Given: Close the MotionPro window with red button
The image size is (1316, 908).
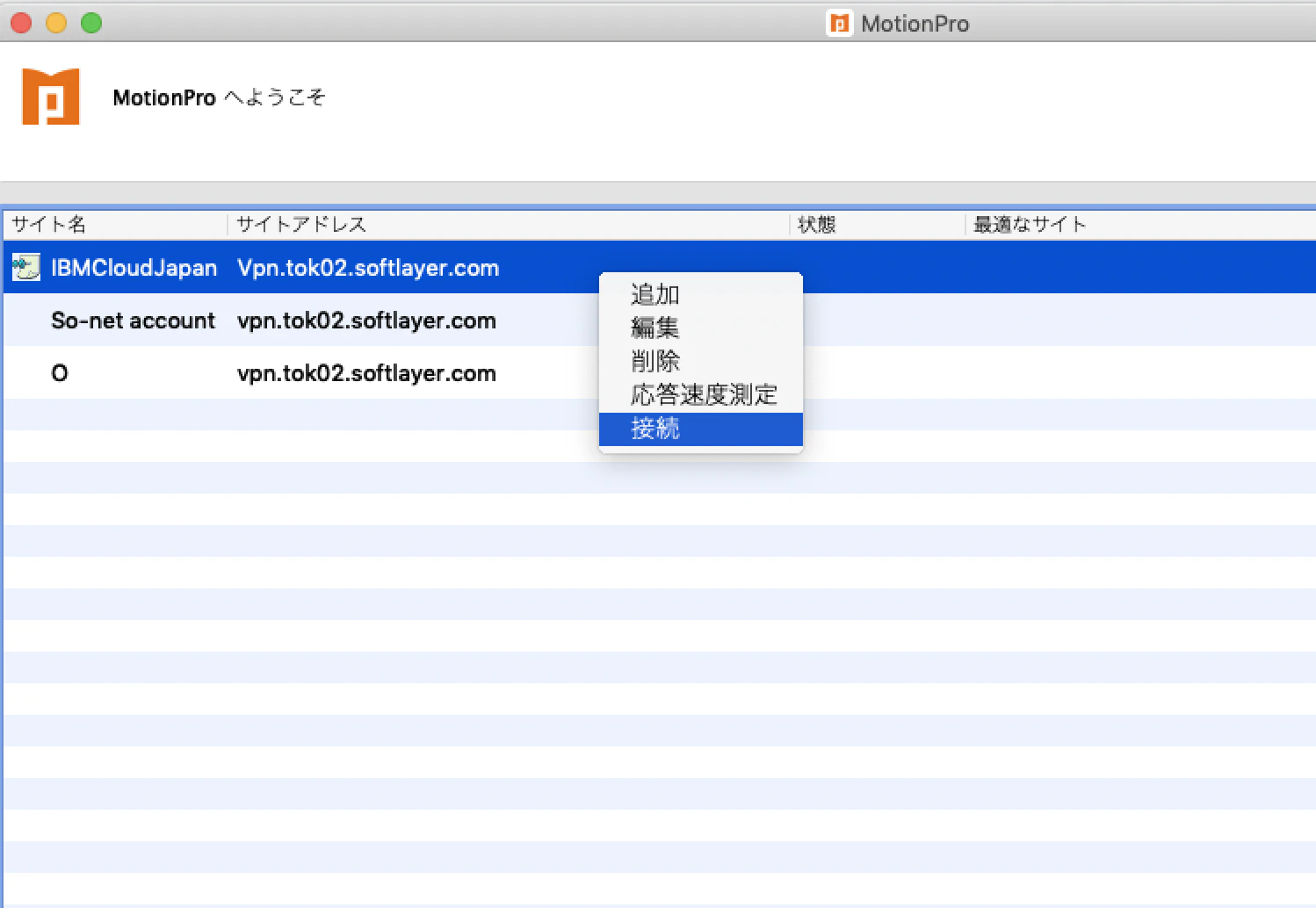Looking at the screenshot, I should click(21, 23).
